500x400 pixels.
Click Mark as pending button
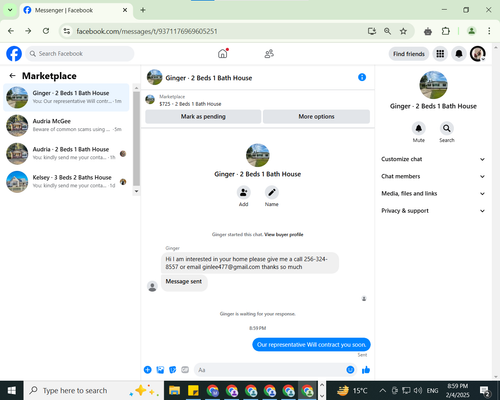click(203, 117)
